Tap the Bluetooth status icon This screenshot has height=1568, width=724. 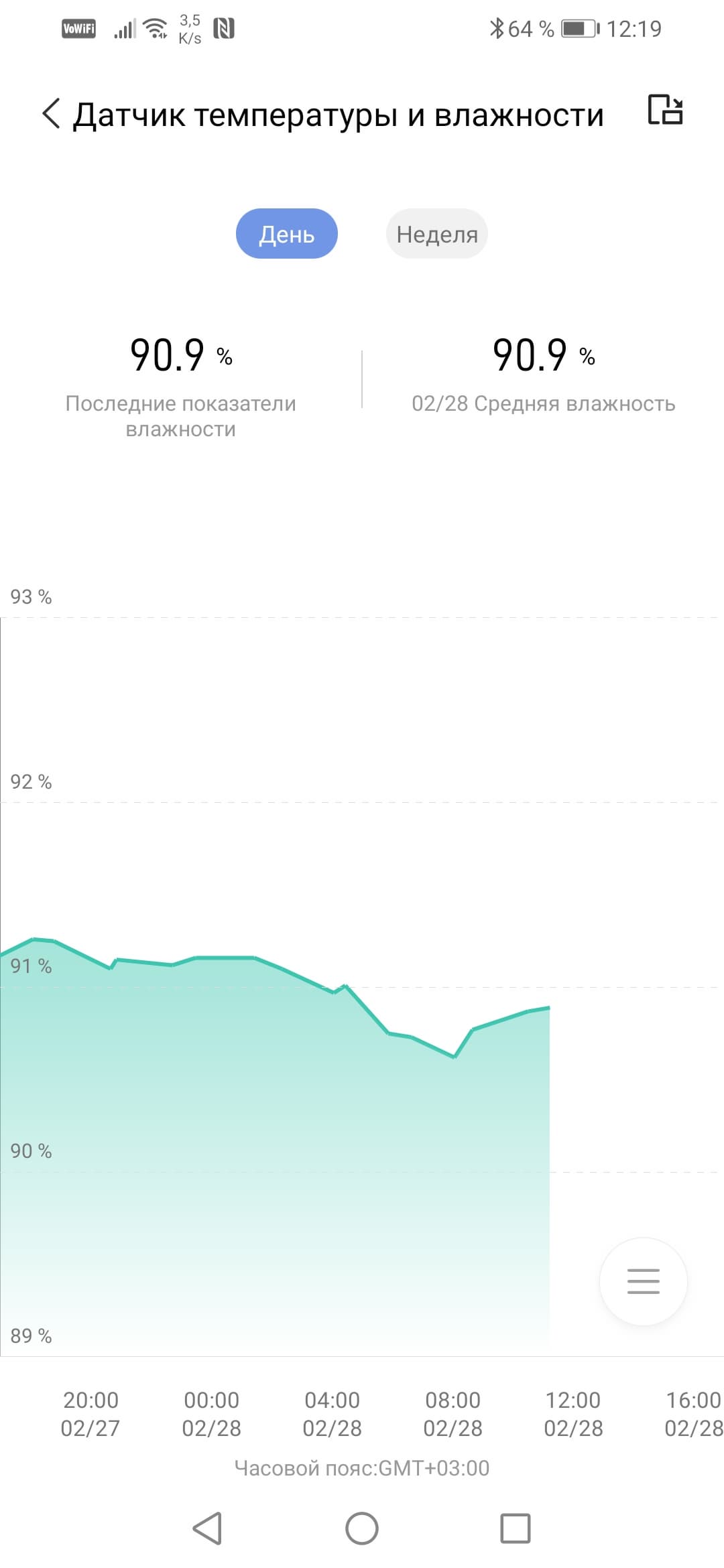[x=496, y=29]
